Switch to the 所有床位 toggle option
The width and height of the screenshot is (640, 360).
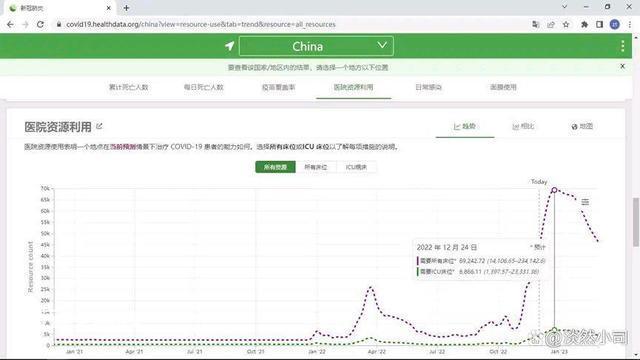(x=316, y=167)
